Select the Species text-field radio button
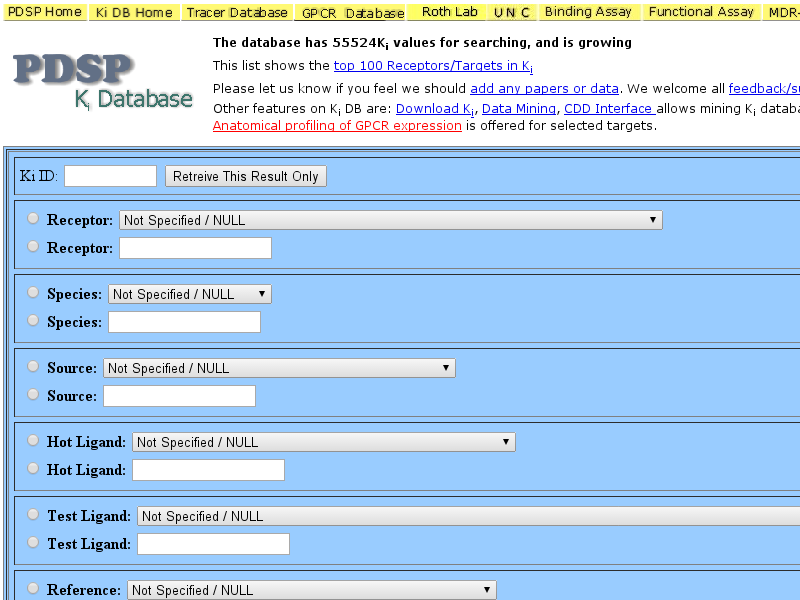This screenshot has width=800, height=600. click(33, 321)
